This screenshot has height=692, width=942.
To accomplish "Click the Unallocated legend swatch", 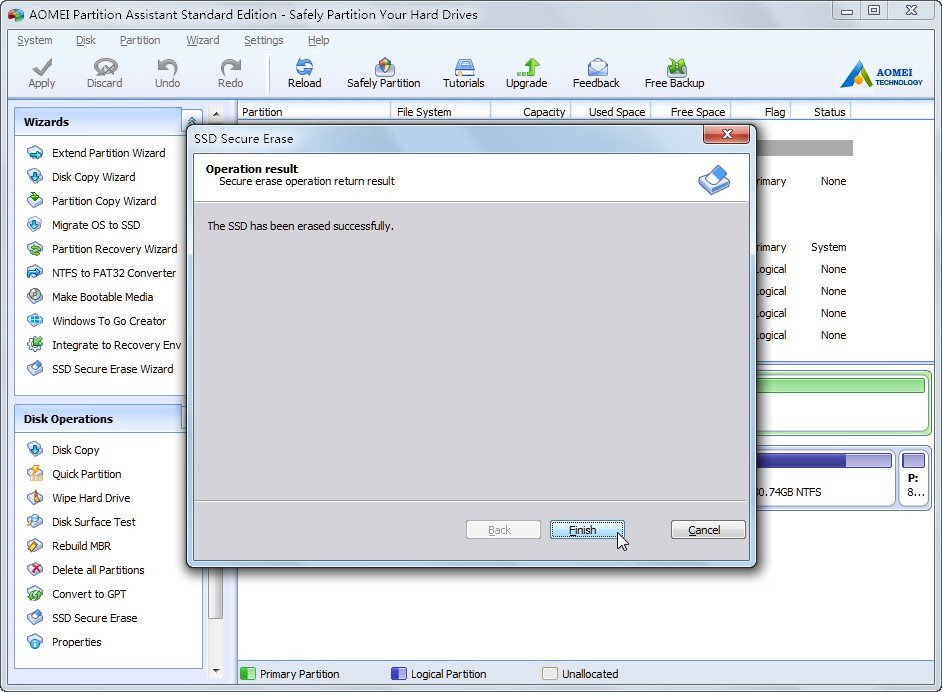I will point(550,673).
